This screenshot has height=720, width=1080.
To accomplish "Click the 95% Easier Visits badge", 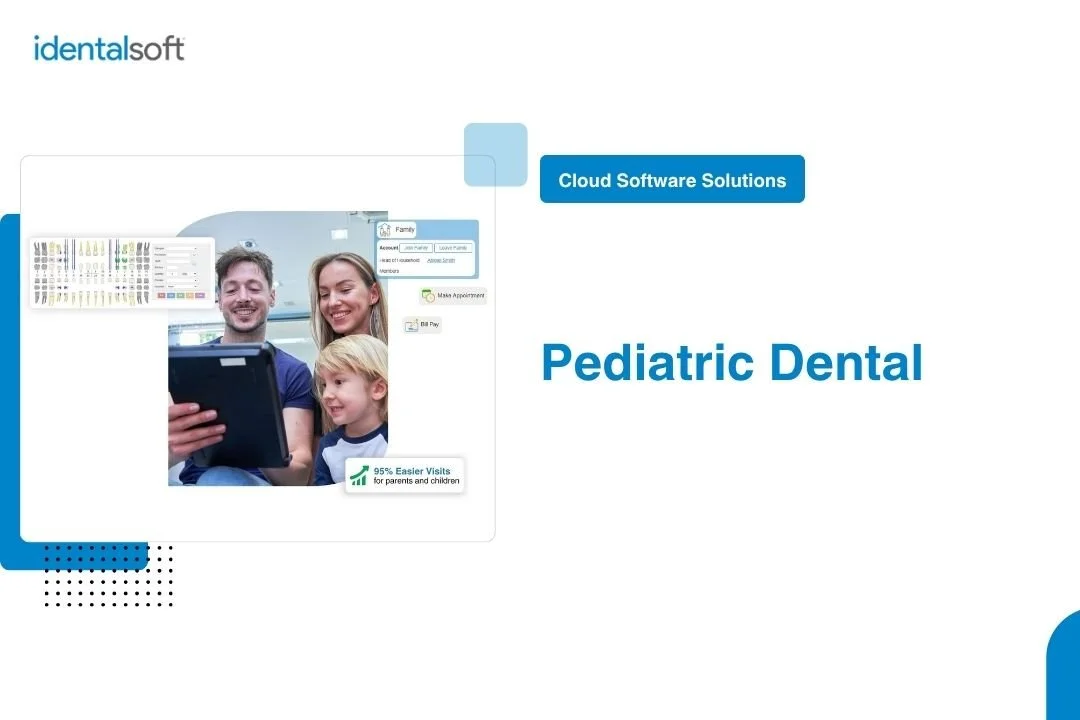I will tap(405, 475).
